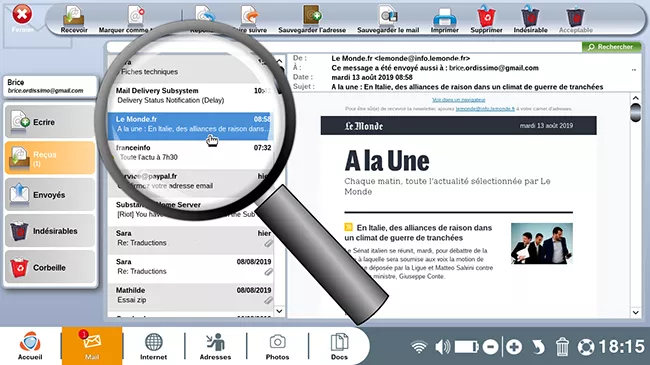
Task: Click the Wi-Fi status icon
Action: point(419,347)
